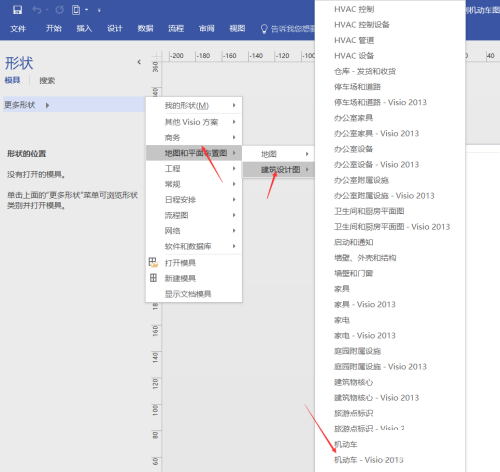This screenshot has height=472, width=500.
Task: Switch to the 审阅 ribbon tab
Action: tap(207, 29)
